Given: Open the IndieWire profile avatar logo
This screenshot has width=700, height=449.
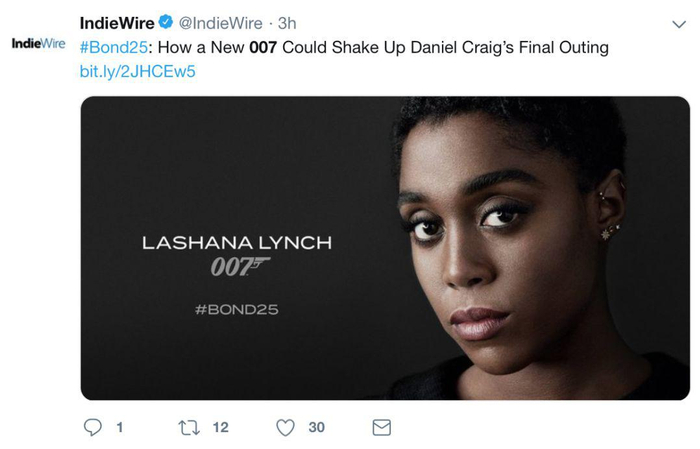Looking at the screenshot, I should 38,43.
